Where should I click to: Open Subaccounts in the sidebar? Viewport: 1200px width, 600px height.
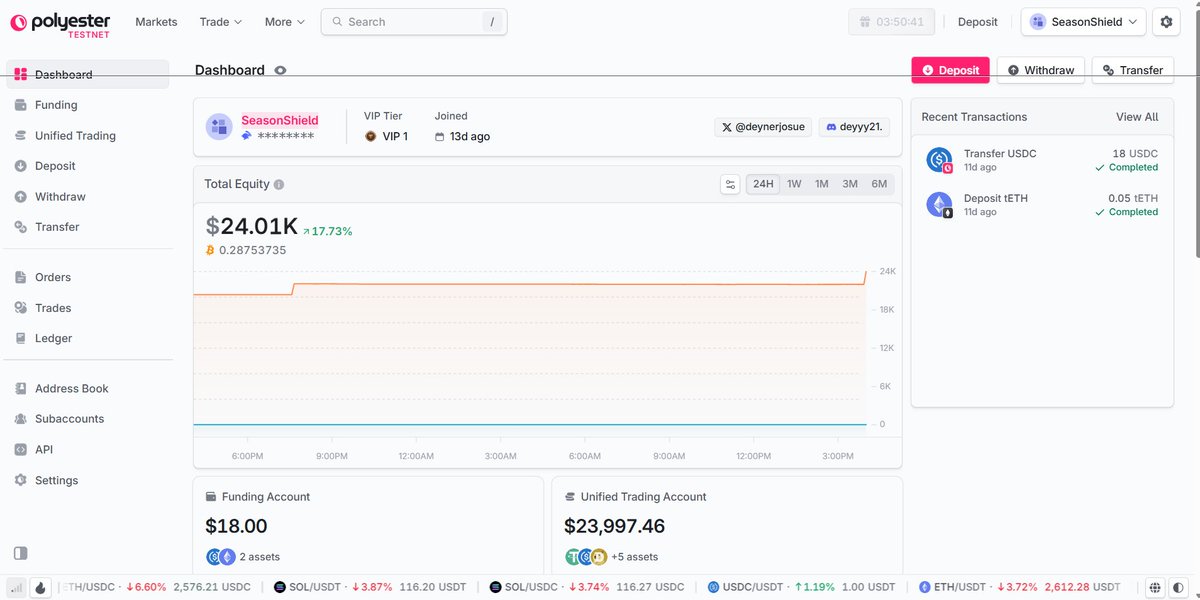tap(87, 419)
